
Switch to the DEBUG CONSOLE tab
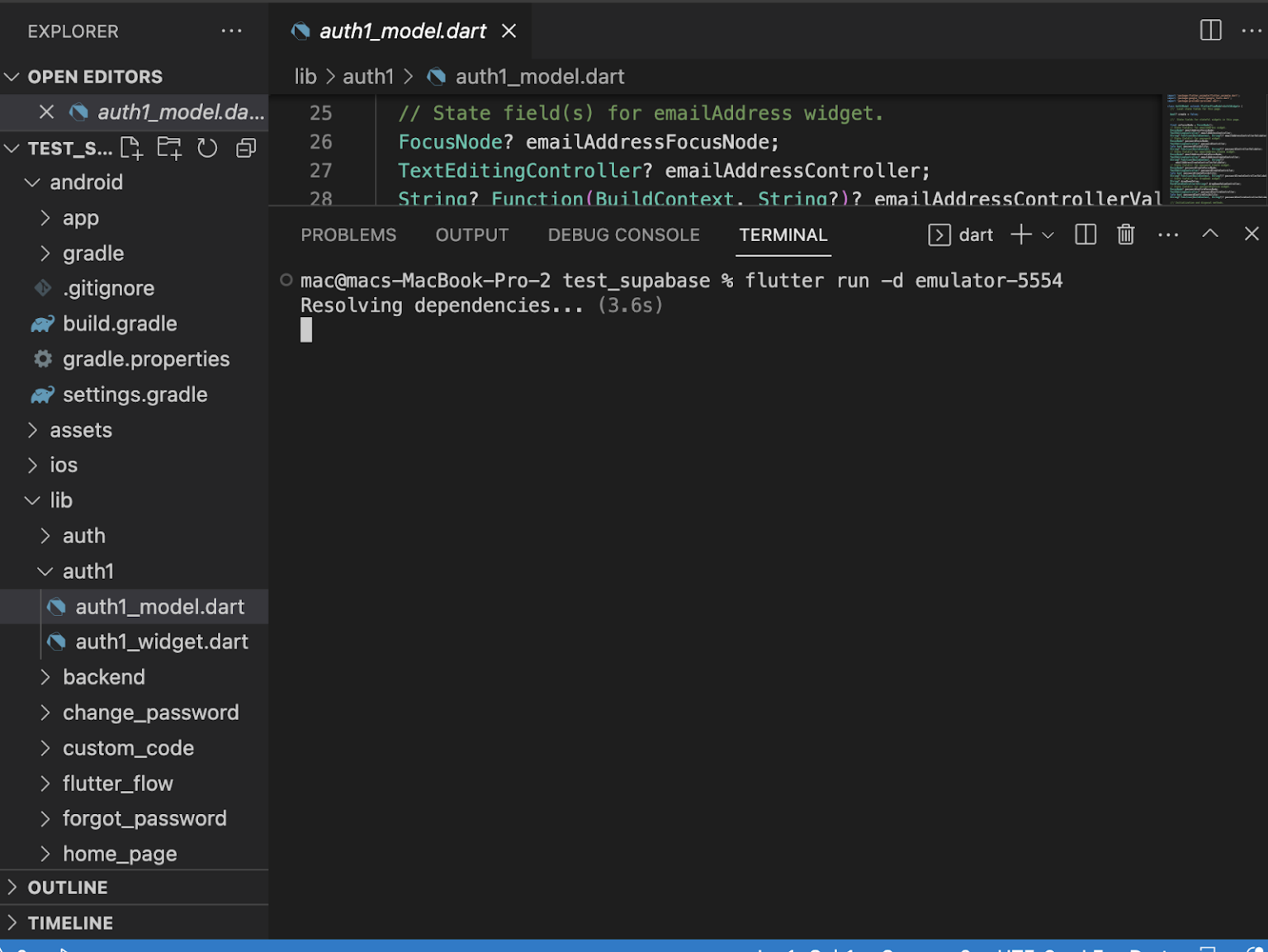tap(623, 234)
